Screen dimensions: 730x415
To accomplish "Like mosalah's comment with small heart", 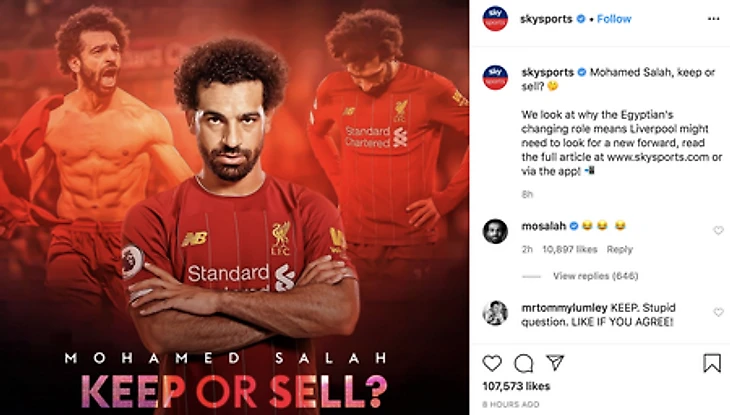I will pyautogui.click(x=718, y=230).
